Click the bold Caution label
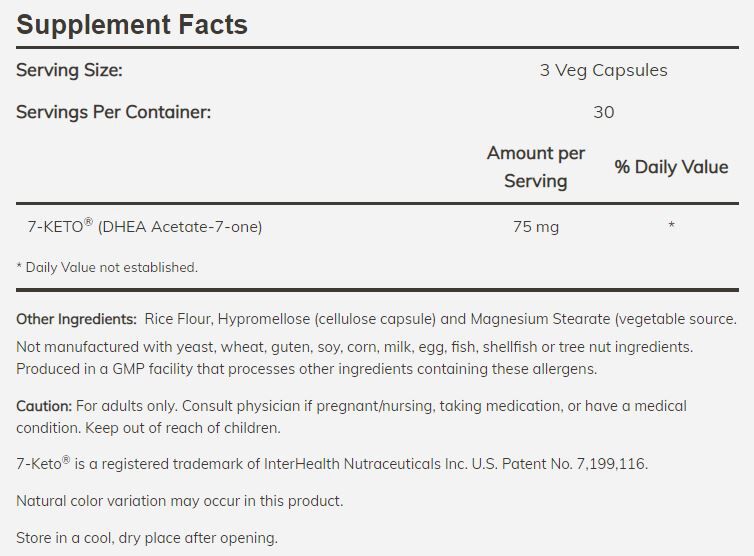This screenshot has height=556, width=754. [x=44, y=406]
